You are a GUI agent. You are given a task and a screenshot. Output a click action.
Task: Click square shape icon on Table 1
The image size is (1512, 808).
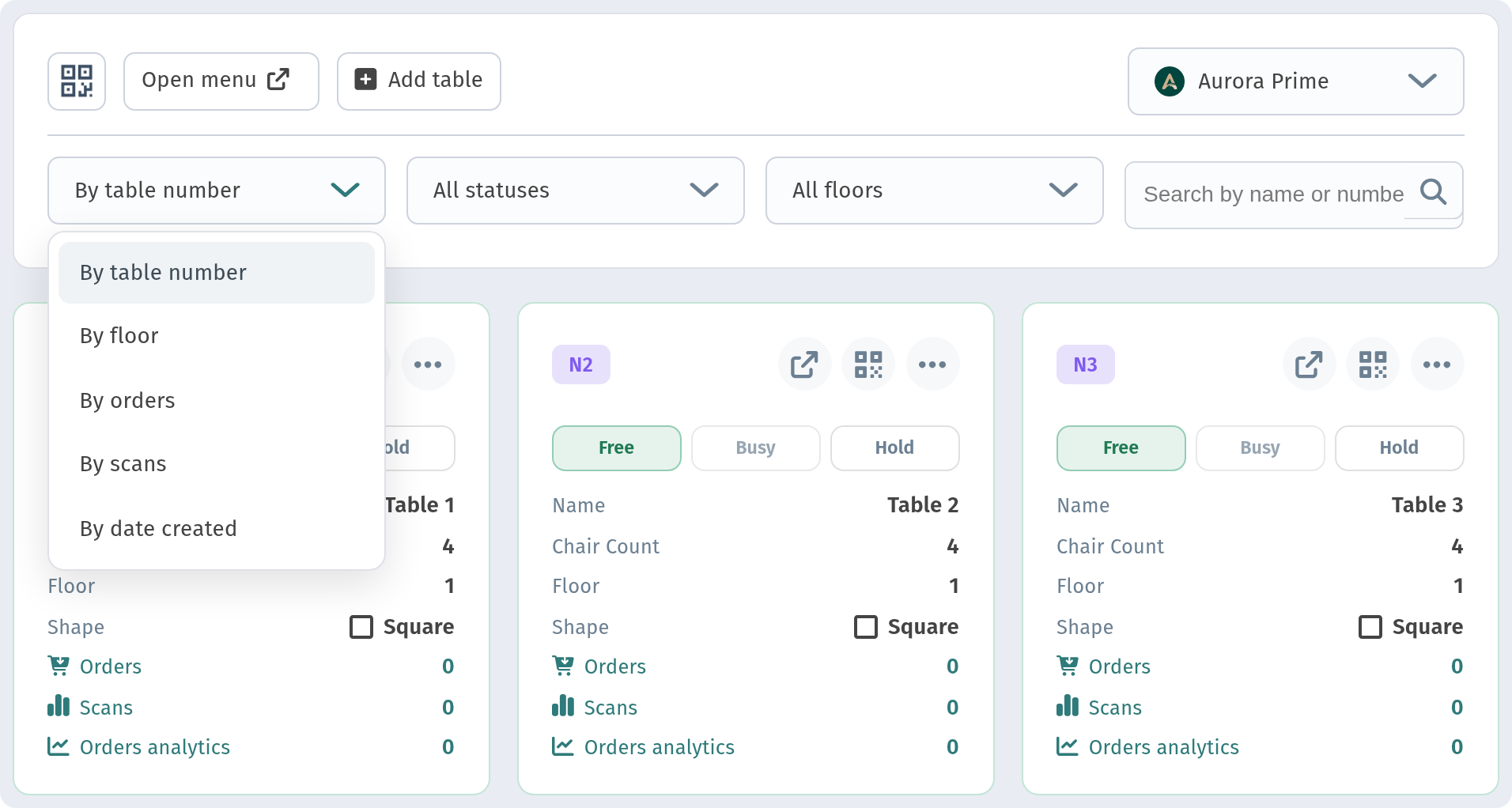361,627
